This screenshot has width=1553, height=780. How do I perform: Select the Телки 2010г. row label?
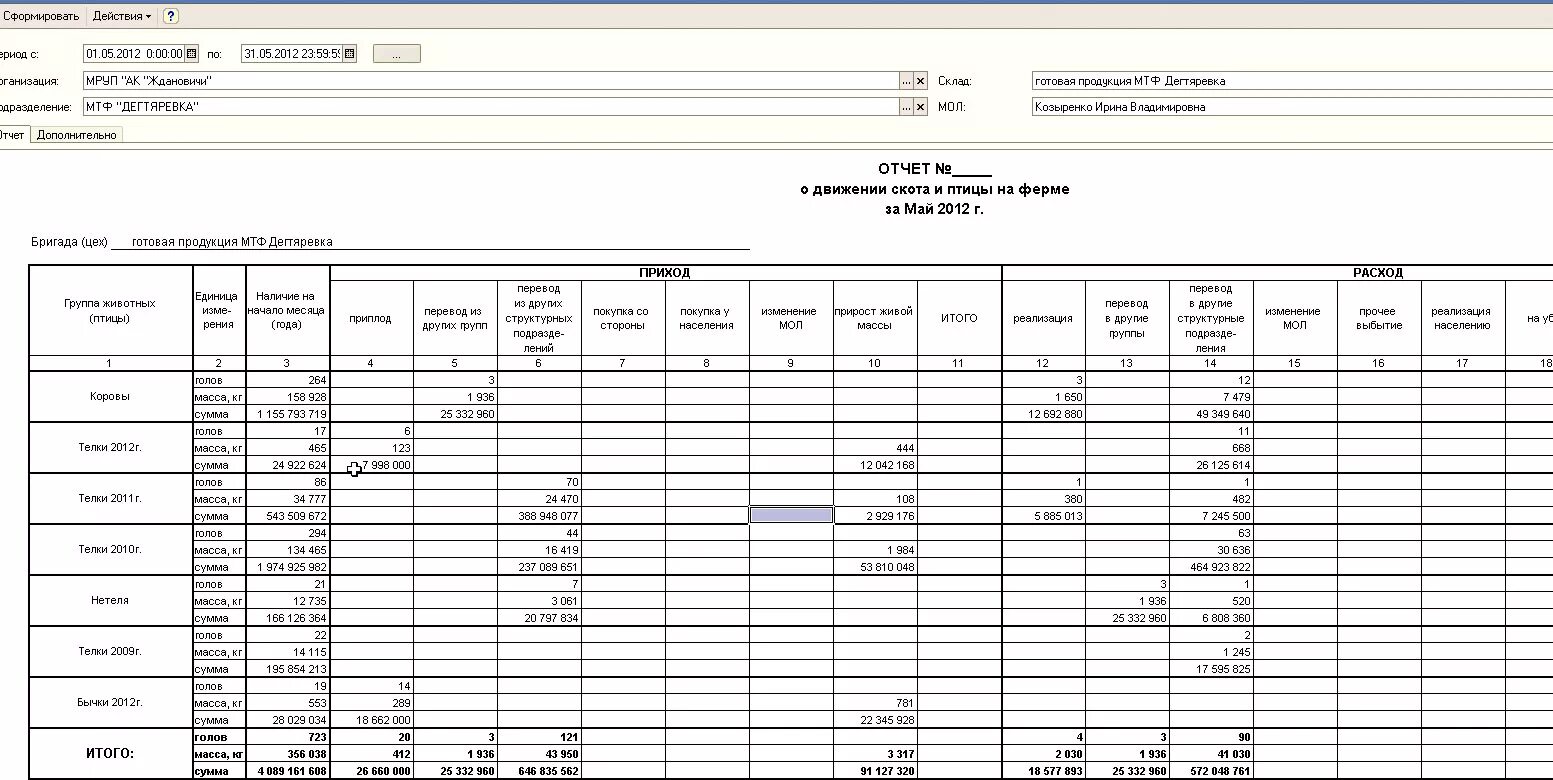click(x=110, y=549)
